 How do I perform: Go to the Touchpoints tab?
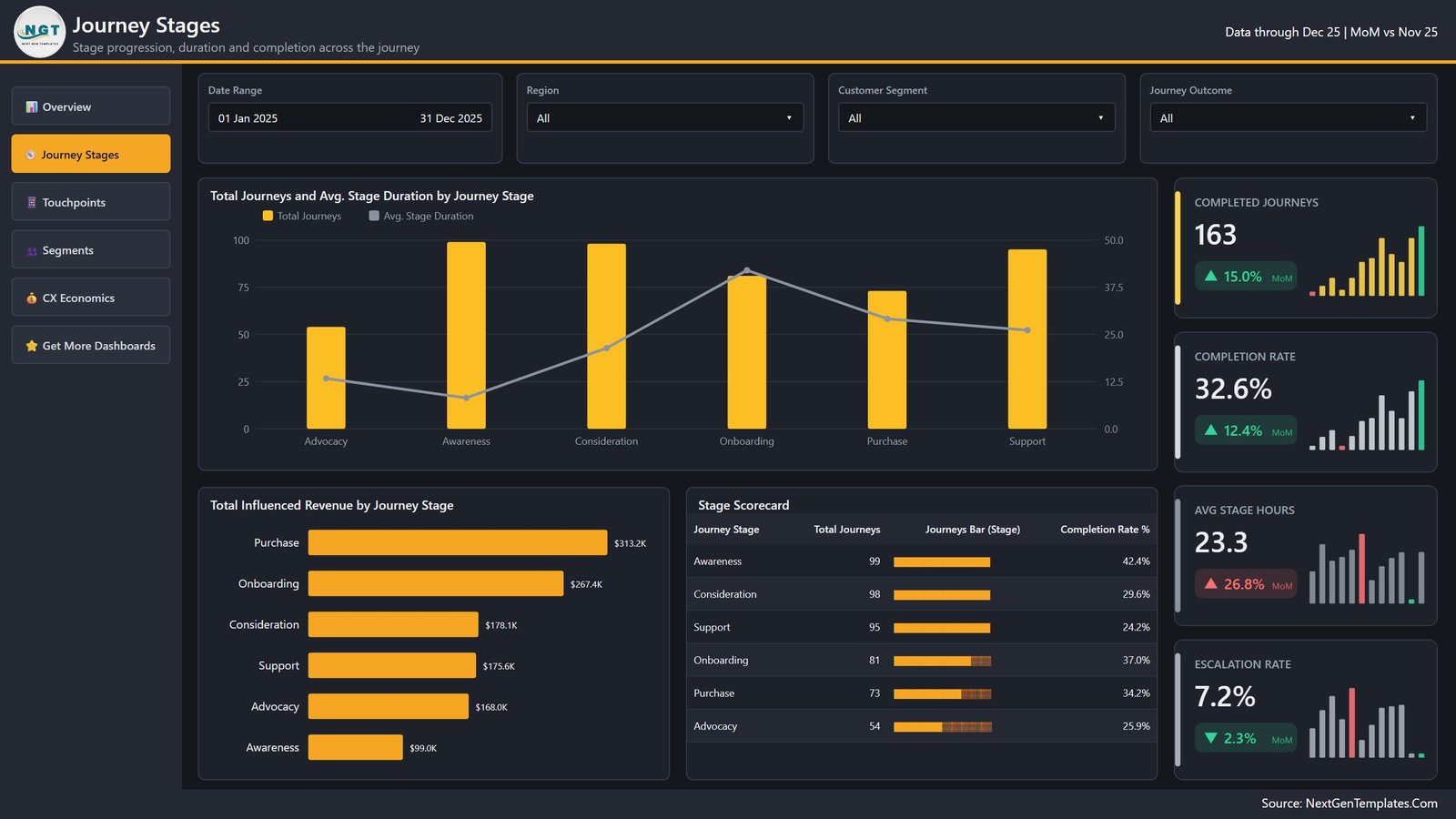[x=91, y=201]
